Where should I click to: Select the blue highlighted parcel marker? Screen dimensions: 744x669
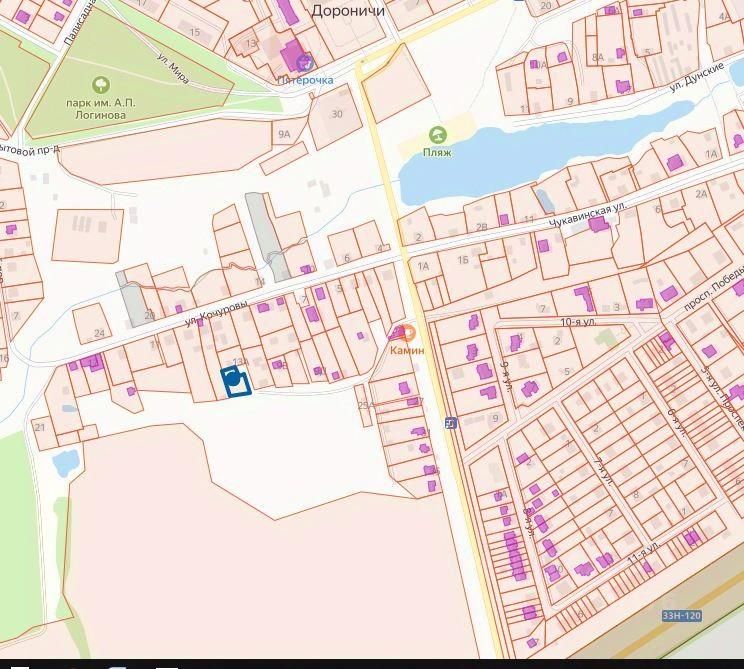[x=236, y=381]
